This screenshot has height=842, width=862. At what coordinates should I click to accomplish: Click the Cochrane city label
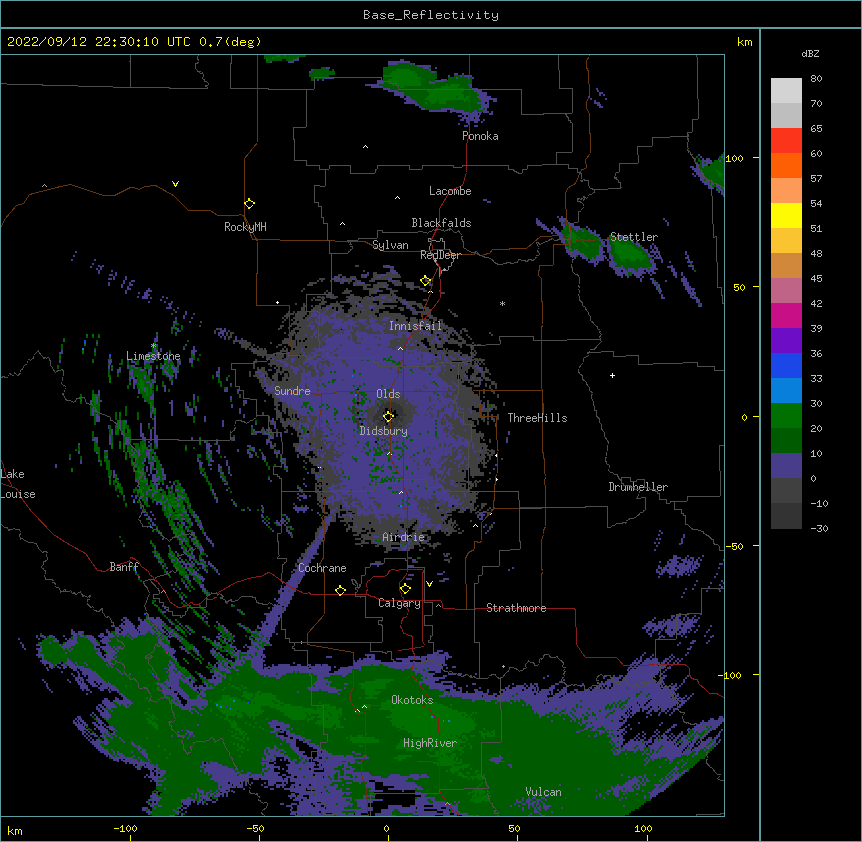322,568
